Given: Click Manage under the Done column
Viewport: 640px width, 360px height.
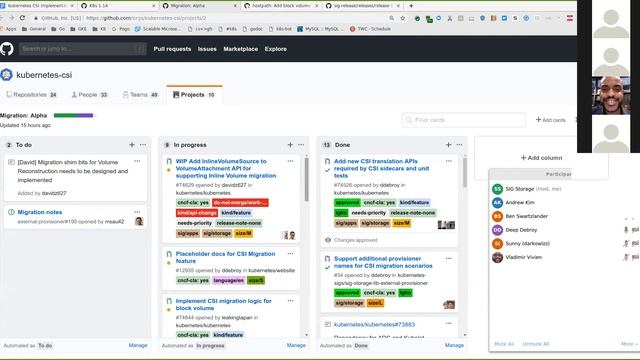Looking at the screenshot, I should tap(454, 345).
